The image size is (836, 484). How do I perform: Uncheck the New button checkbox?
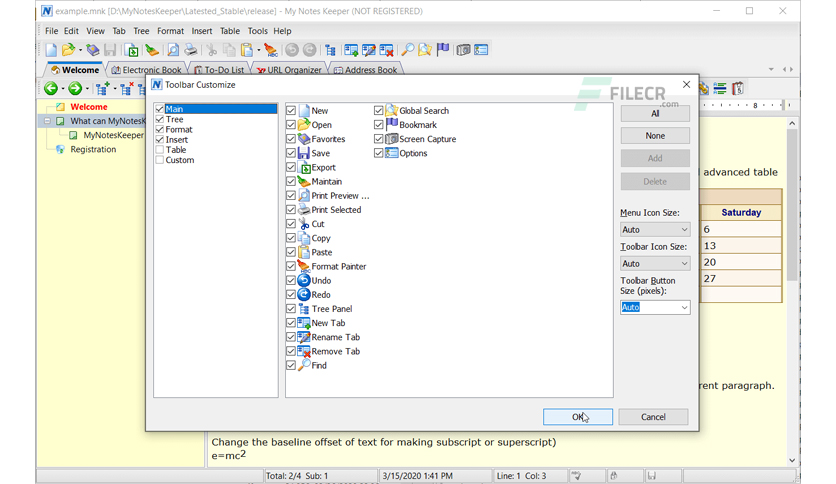point(291,110)
